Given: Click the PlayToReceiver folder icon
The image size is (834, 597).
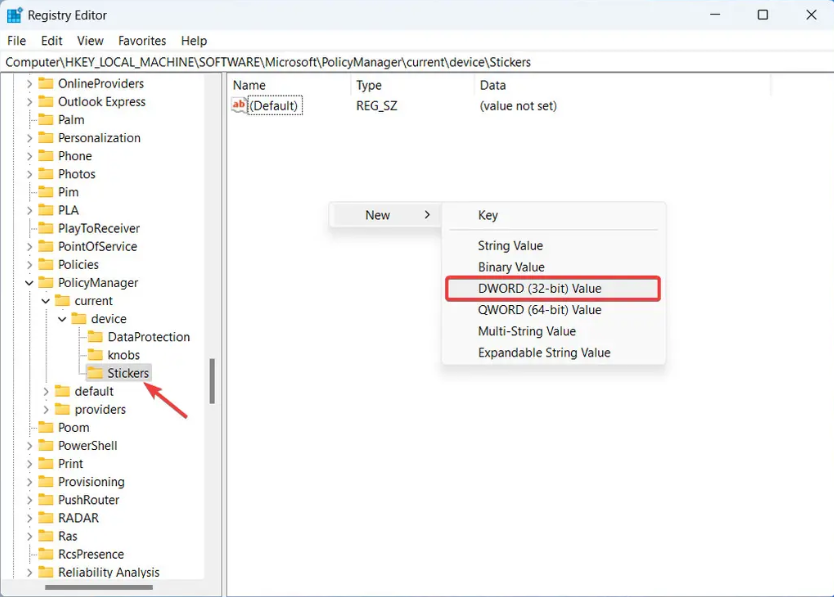Looking at the screenshot, I should click(x=46, y=228).
